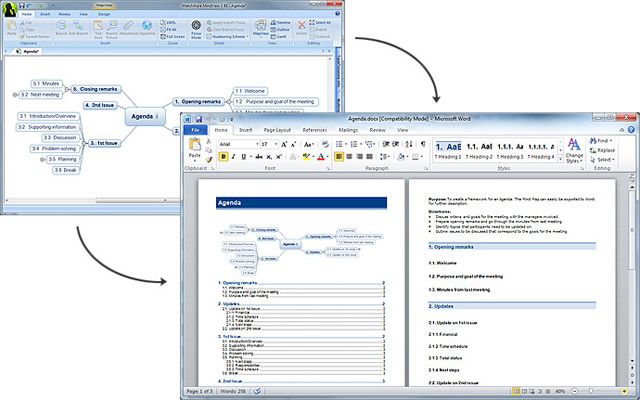Click the Cut scissors icon in Word
The width and height of the screenshot is (640, 400).
click(209, 141)
